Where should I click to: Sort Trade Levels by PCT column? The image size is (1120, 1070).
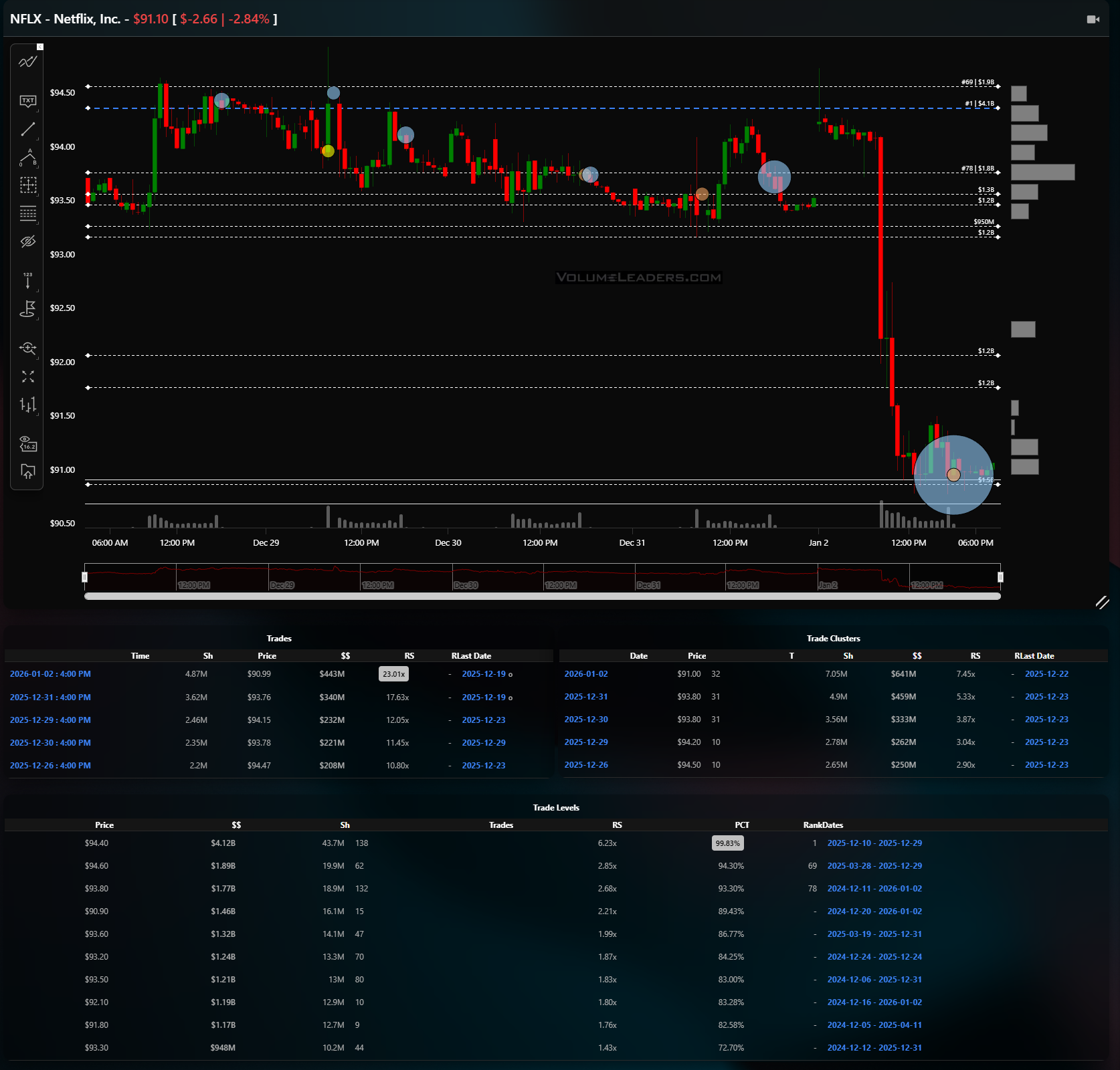tap(742, 825)
